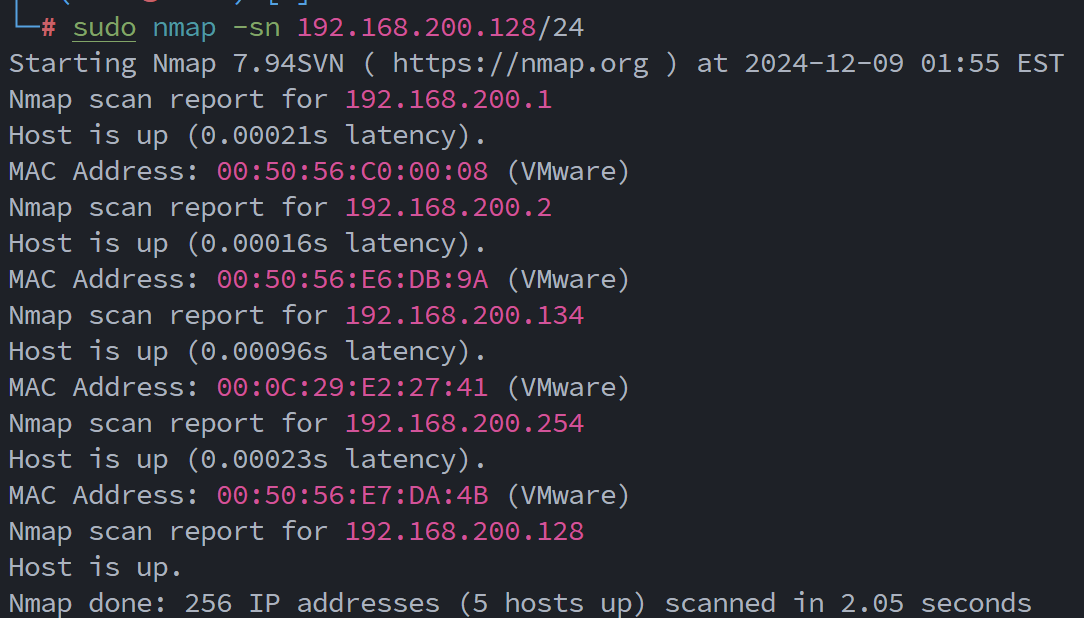This screenshot has width=1084, height=618.
Task: Click the IP address 192.168.200.134
Action: pyautogui.click(x=464, y=316)
